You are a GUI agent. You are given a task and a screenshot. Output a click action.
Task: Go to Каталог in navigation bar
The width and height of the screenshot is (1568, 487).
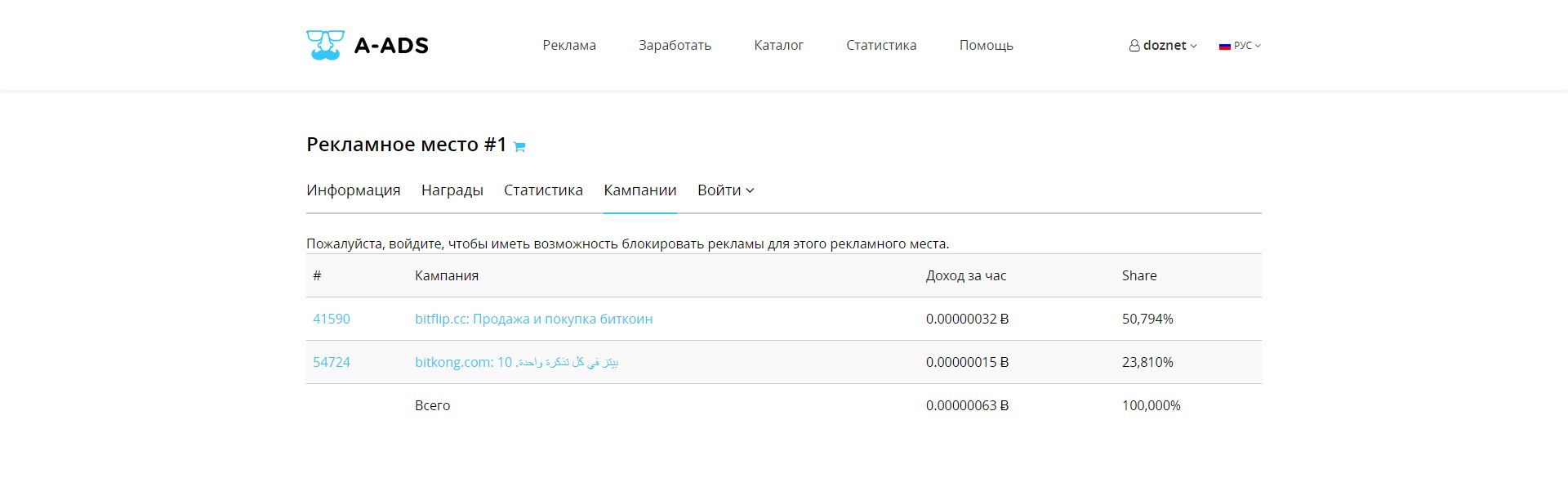point(778,46)
